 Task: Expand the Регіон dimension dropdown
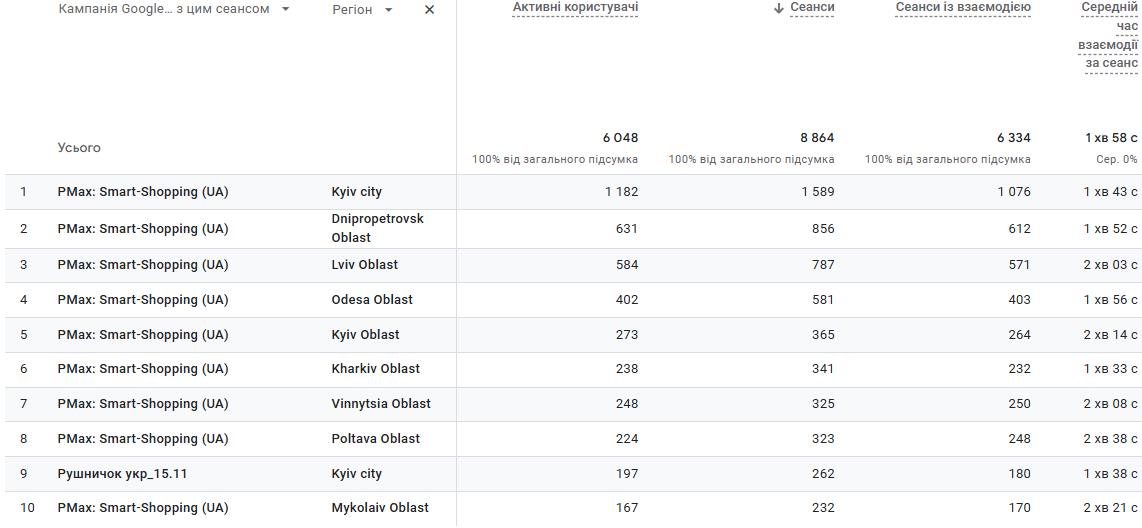388,10
